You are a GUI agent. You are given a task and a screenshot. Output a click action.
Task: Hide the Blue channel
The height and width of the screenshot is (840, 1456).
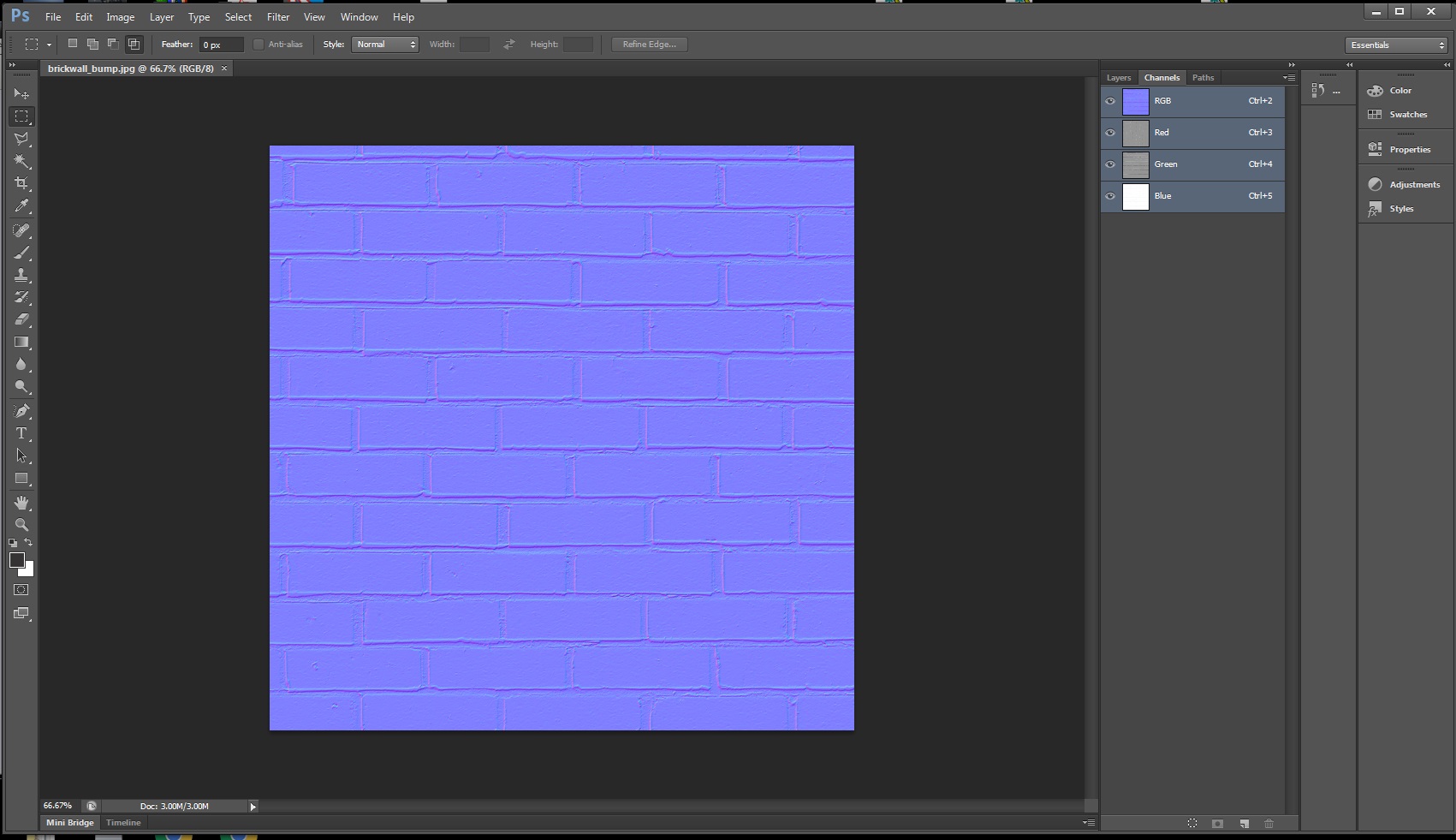[x=1109, y=196]
